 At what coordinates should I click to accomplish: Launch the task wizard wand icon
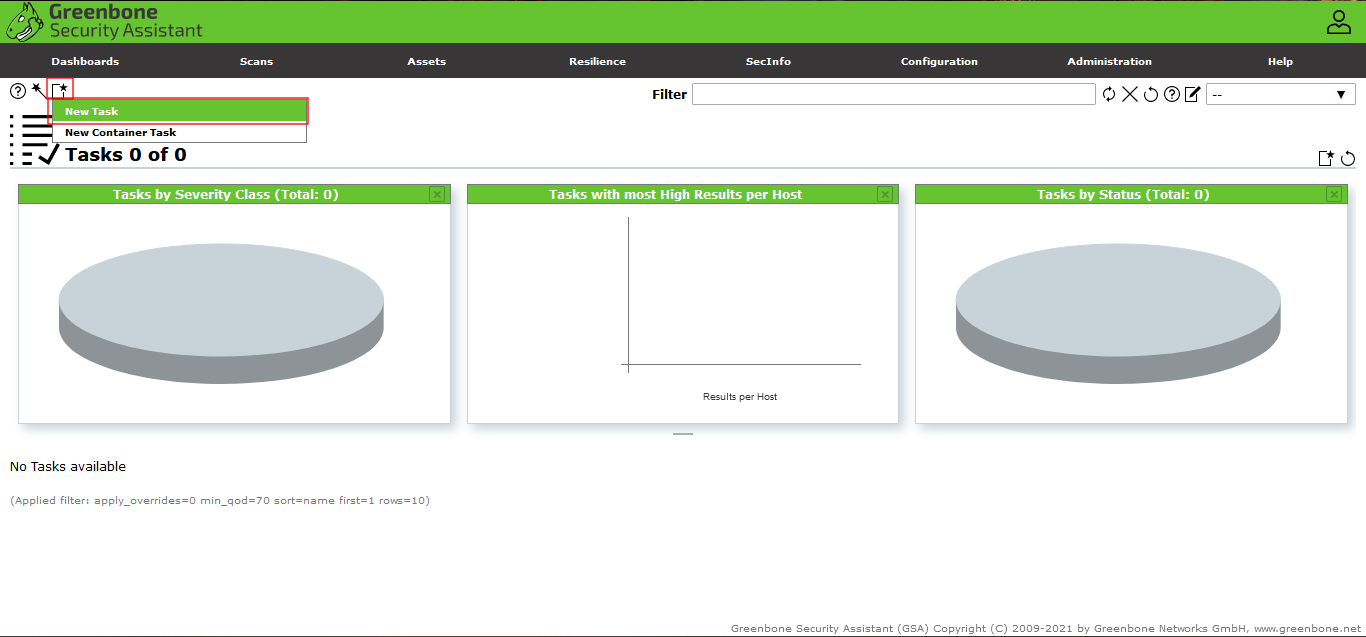38,90
